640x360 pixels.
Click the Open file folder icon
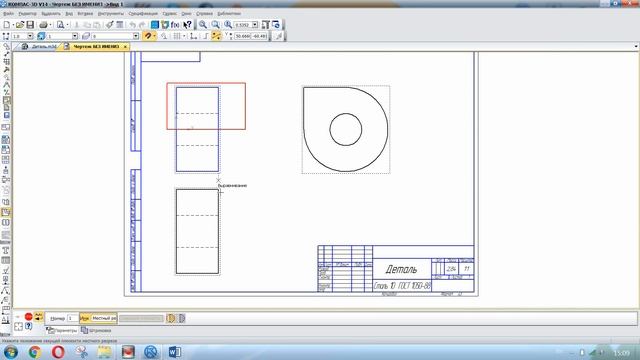click(x=20, y=25)
